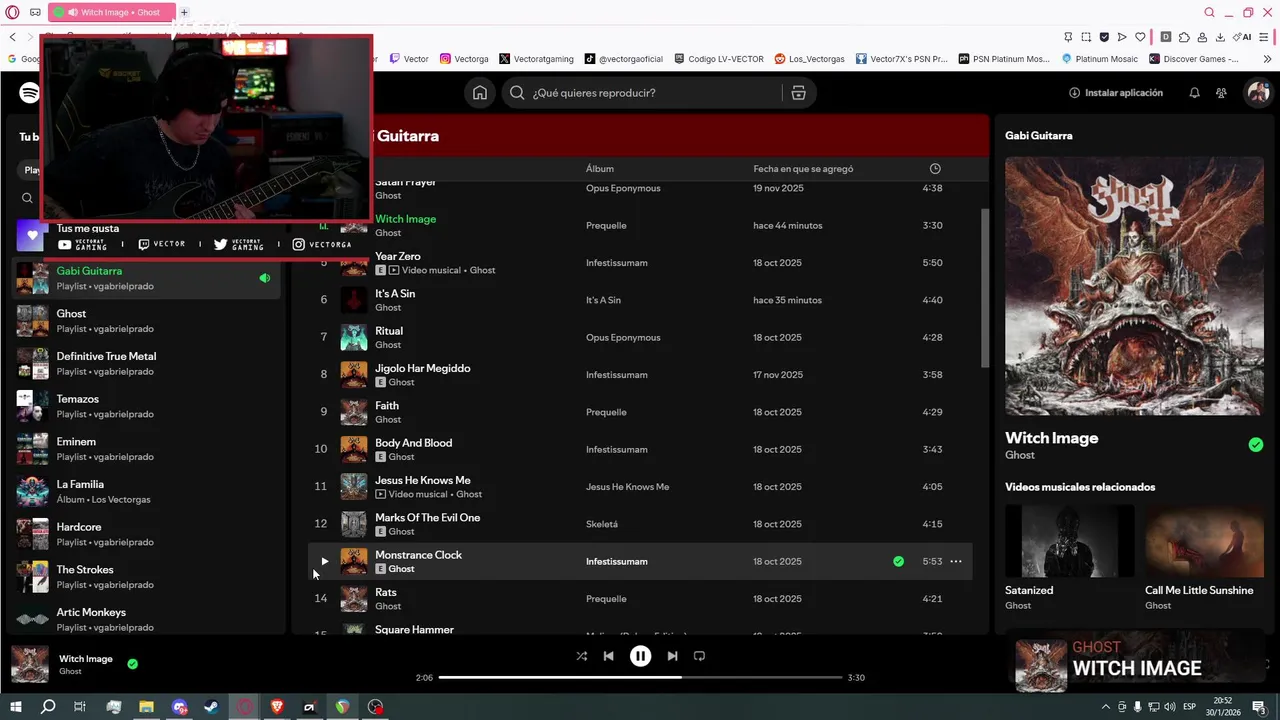Open Opera downloads icon

click(1220, 37)
